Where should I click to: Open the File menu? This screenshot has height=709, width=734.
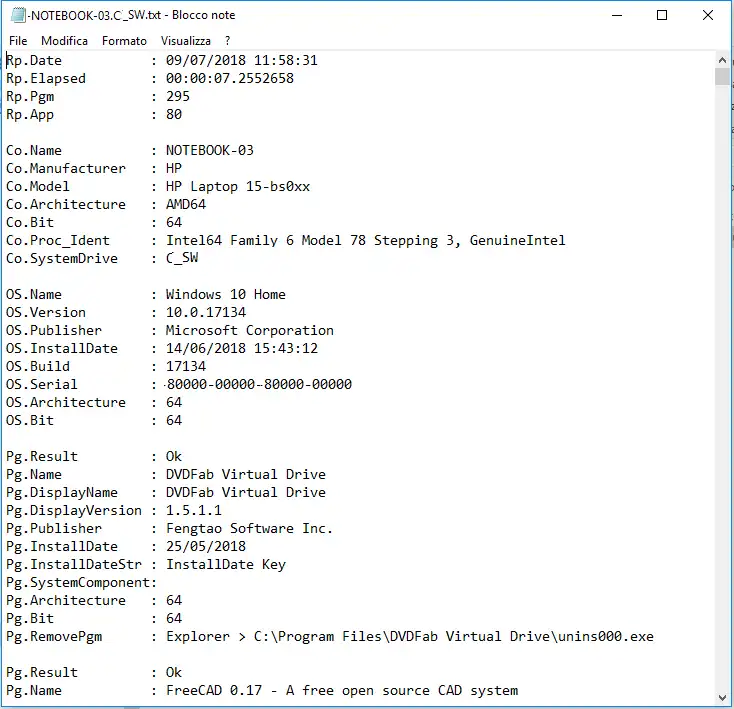[x=18, y=41]
